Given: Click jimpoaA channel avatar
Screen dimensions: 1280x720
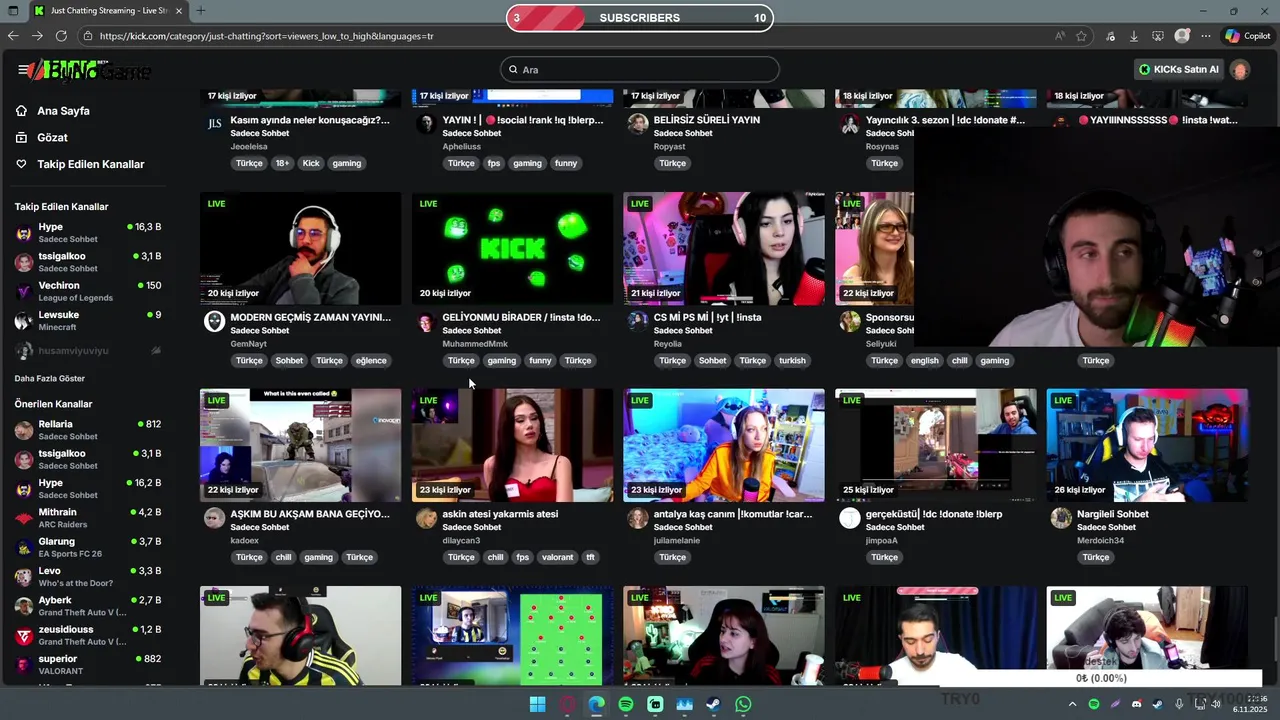Looking at the screenshot, I should [x=850, y=518].
